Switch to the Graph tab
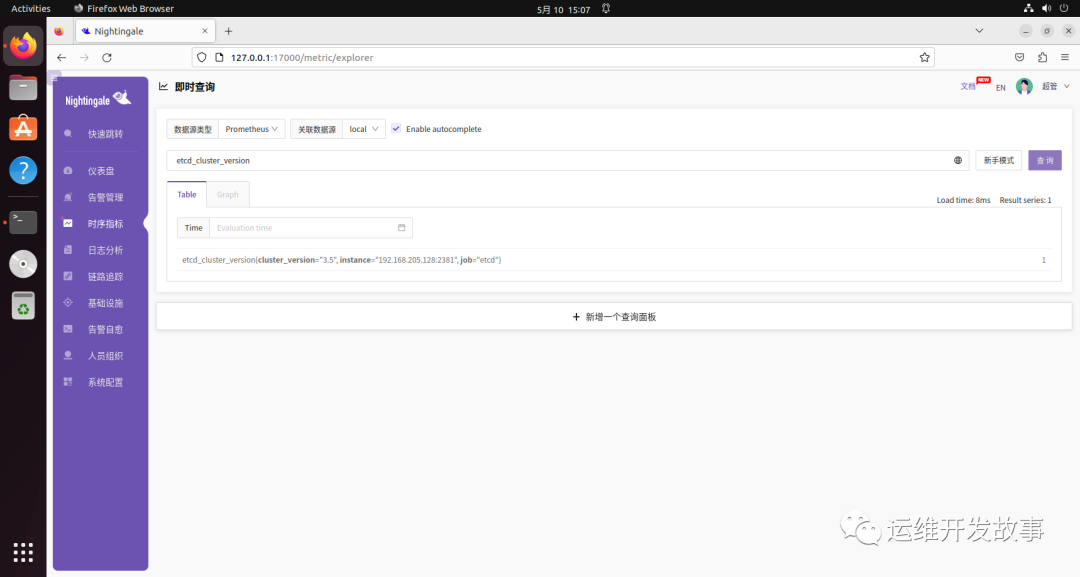The height and width of the screenshot is (577, 1080). click(228, 194)
